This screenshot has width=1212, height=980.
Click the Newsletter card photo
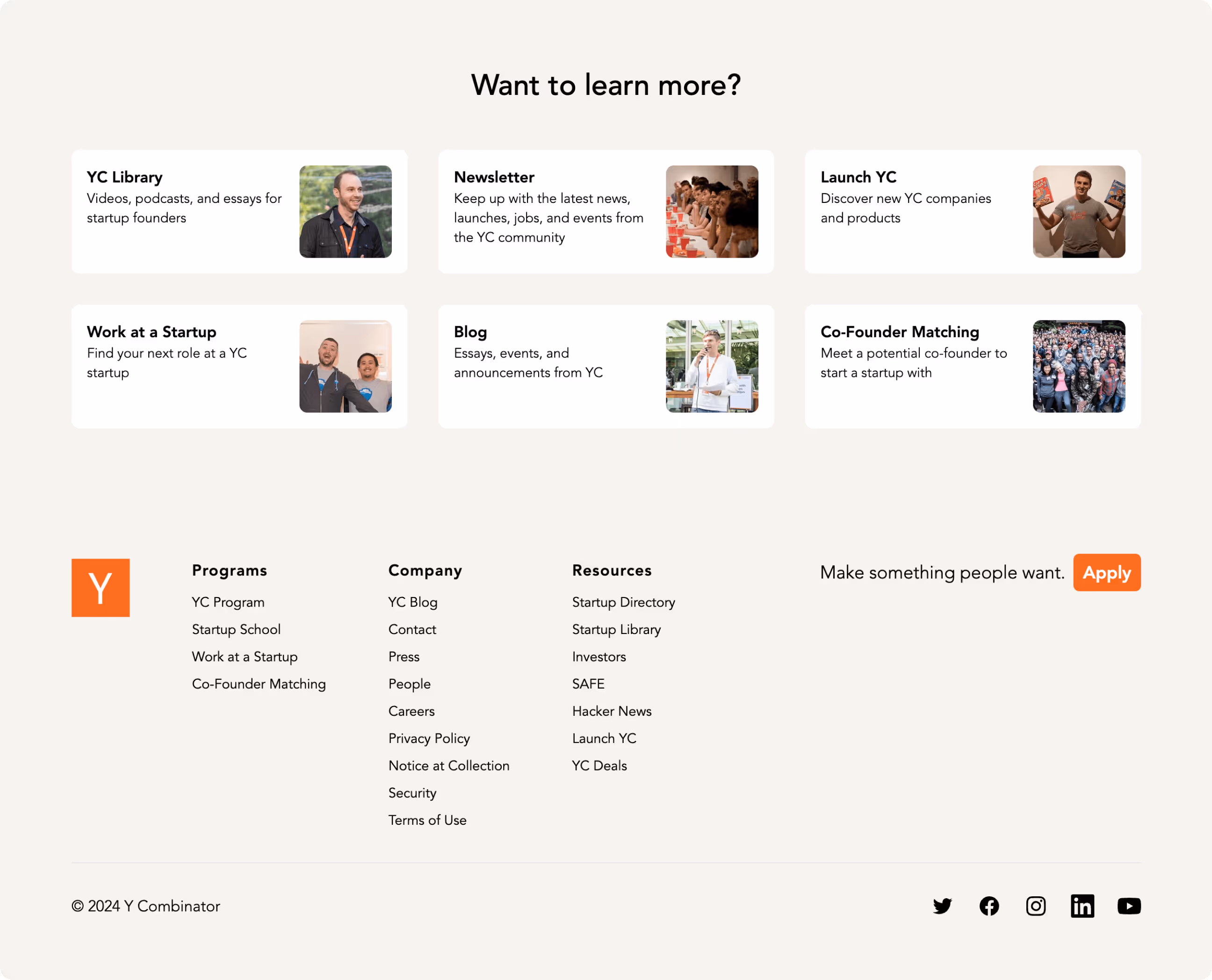pos(712,212)
